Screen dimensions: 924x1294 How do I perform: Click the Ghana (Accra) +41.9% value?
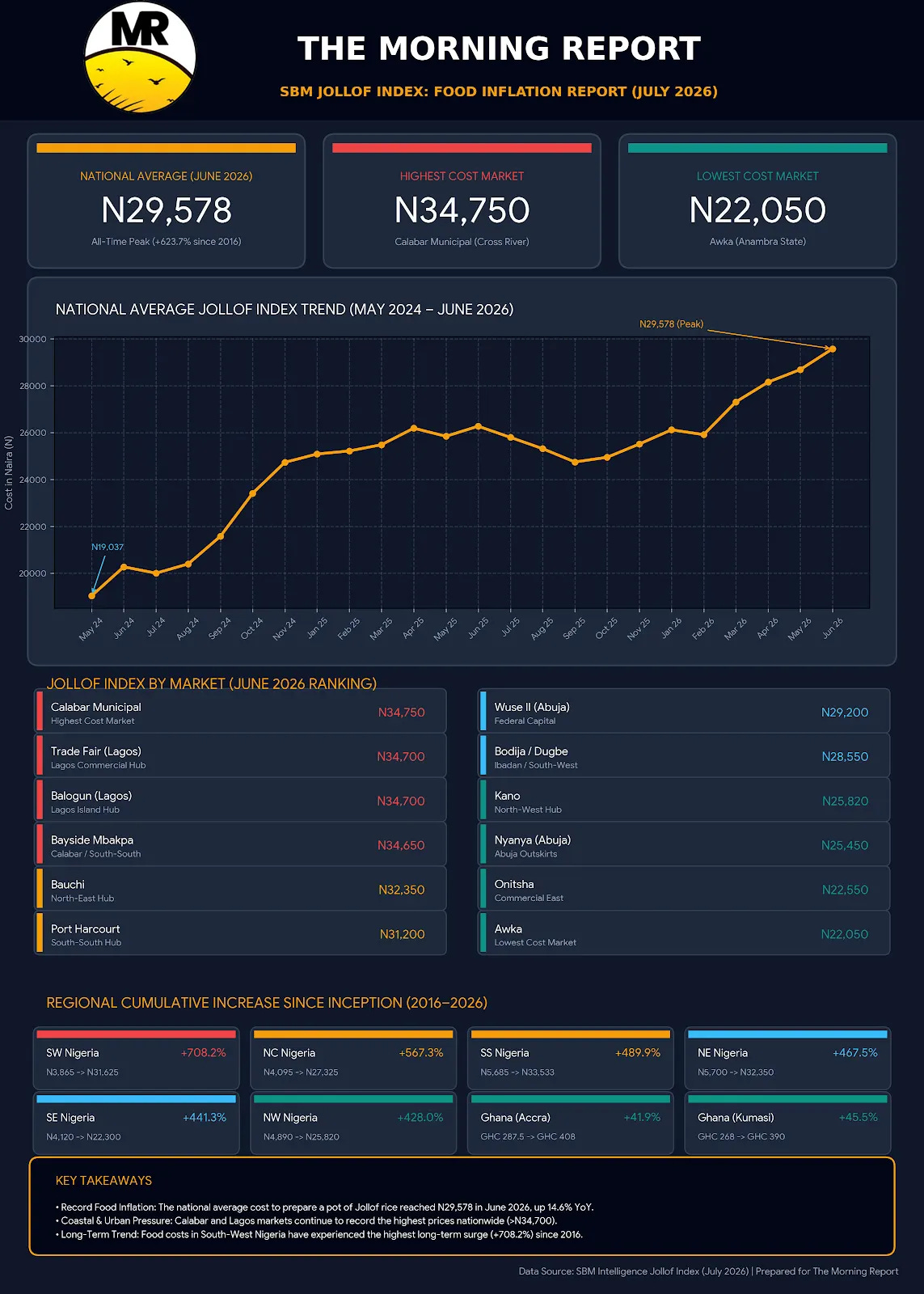pos(642,1118)
